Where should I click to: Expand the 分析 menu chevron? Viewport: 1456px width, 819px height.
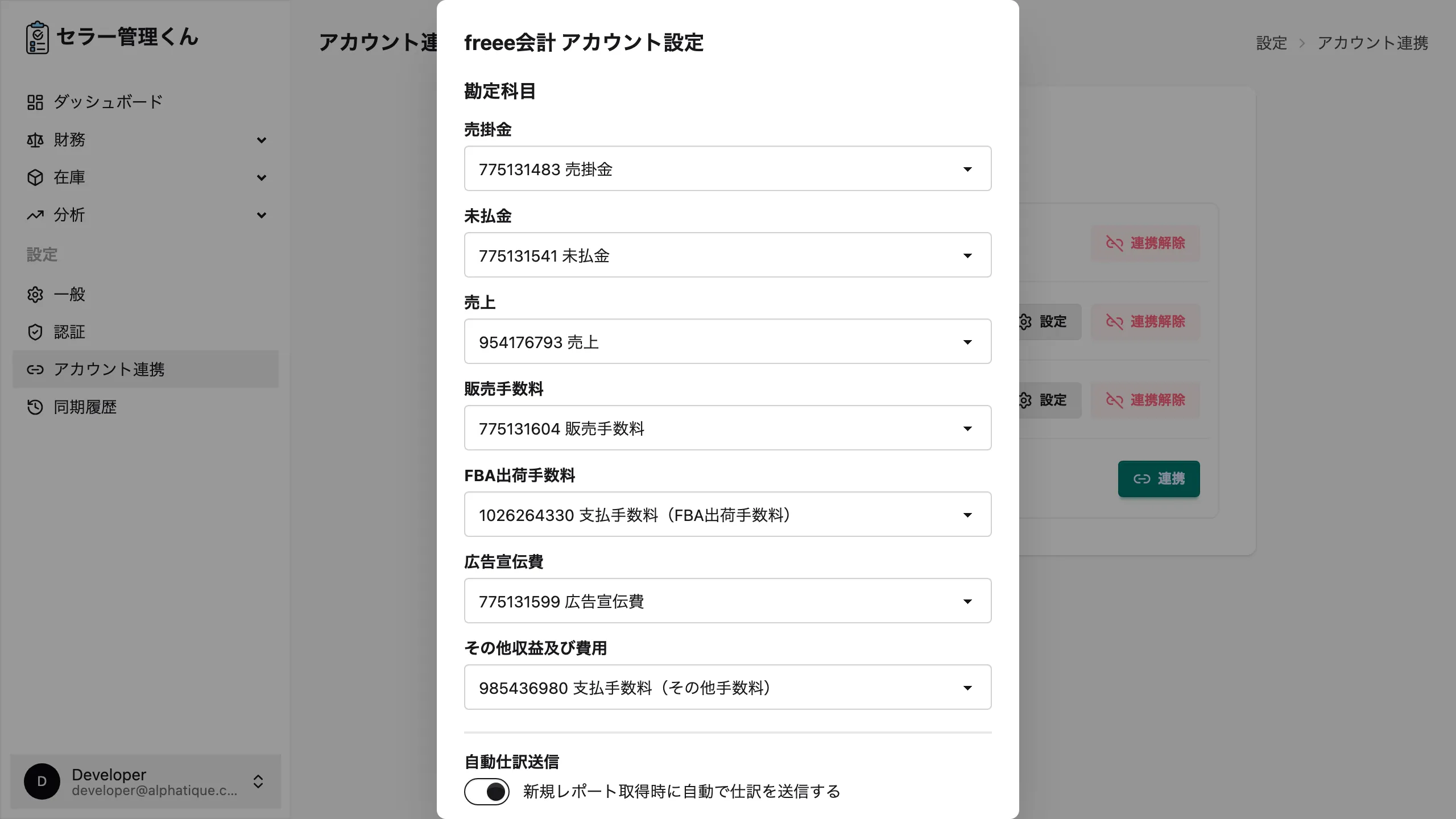click(262, 215)
